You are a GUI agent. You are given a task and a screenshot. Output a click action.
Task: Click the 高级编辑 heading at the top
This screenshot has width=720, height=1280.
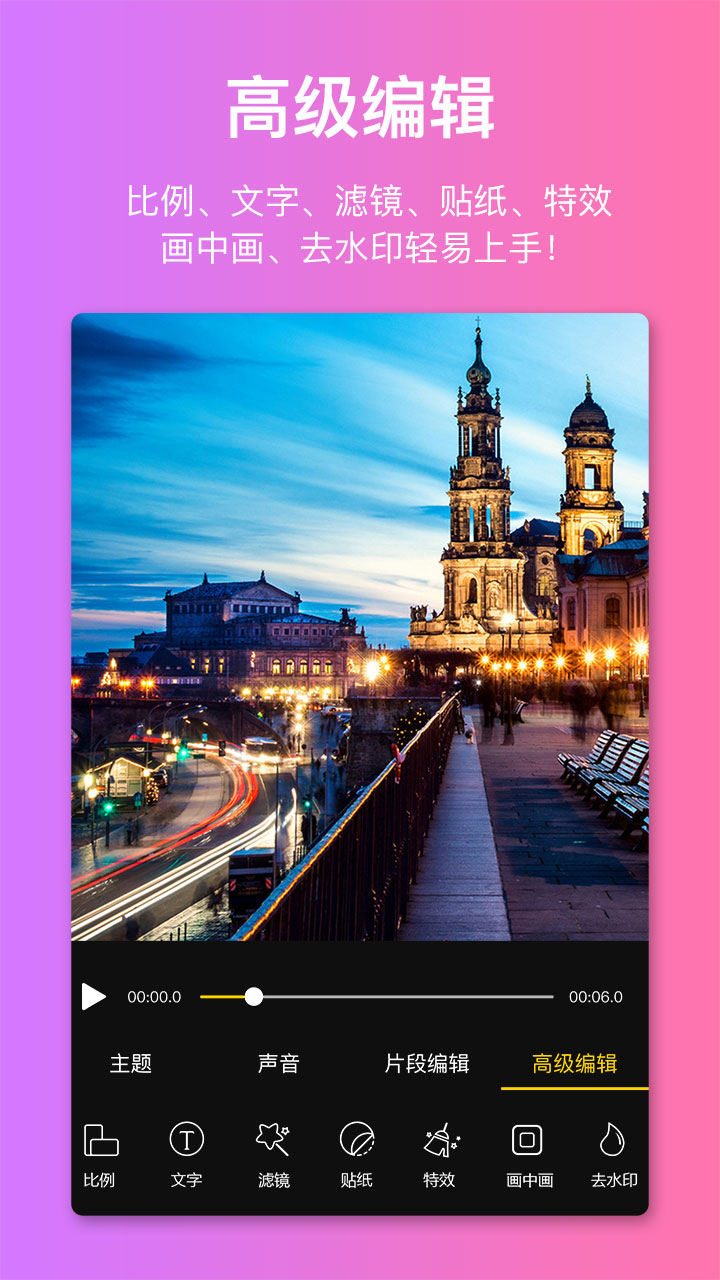click(x=360, y=108)
